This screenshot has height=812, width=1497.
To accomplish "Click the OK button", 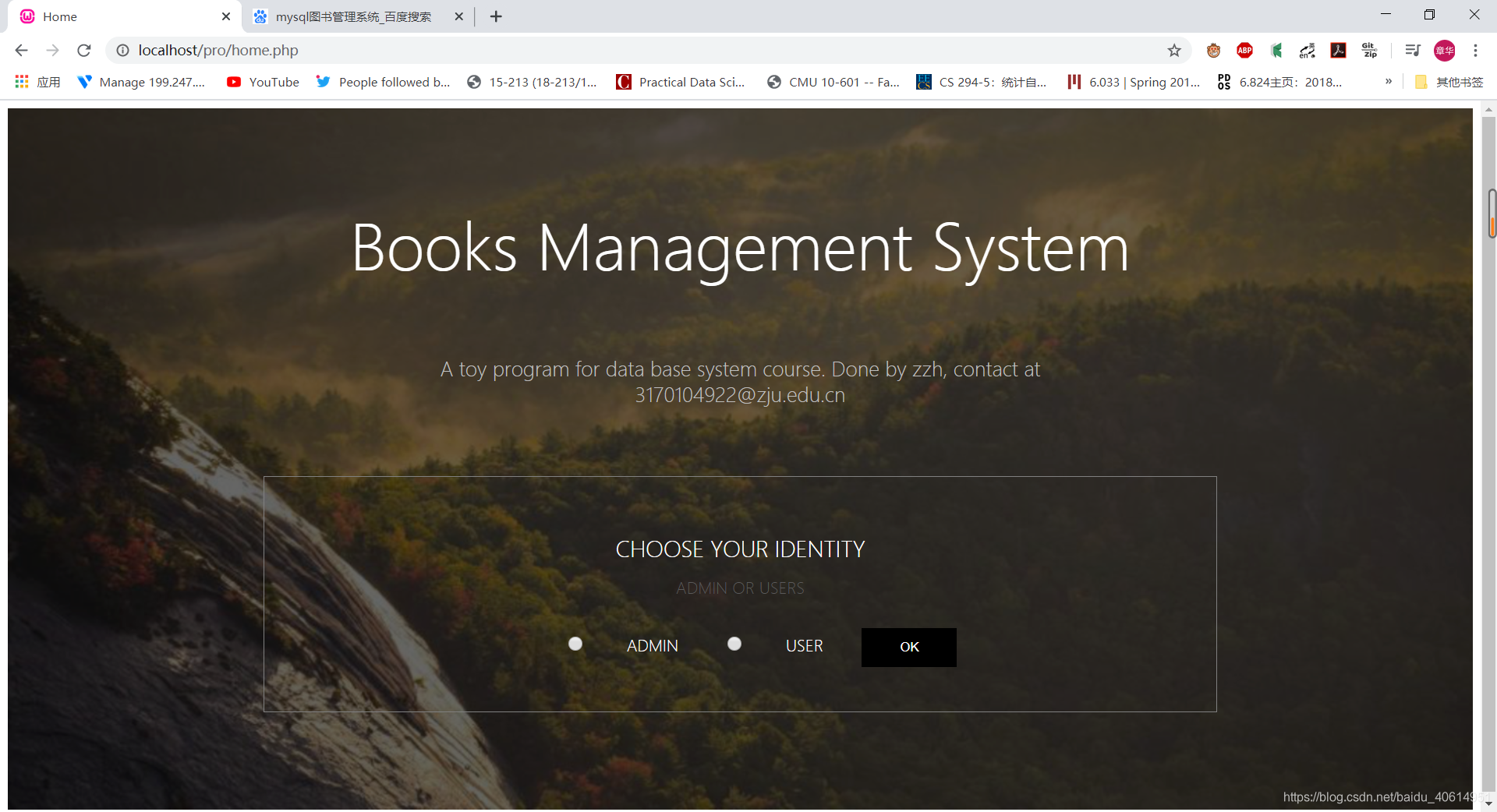I will point(908,647).
